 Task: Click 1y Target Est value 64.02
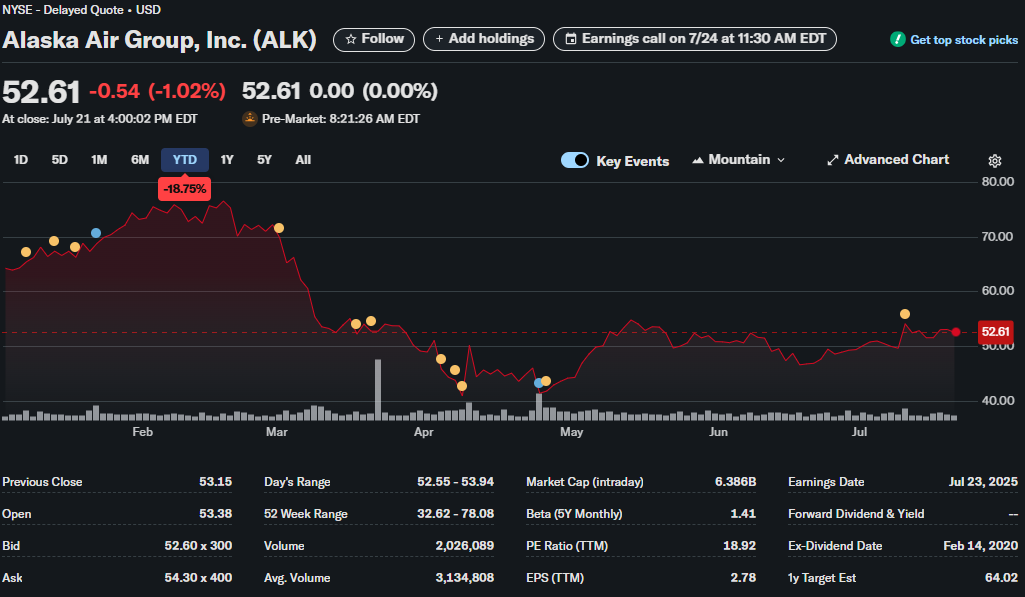(x=1001, y=578)
